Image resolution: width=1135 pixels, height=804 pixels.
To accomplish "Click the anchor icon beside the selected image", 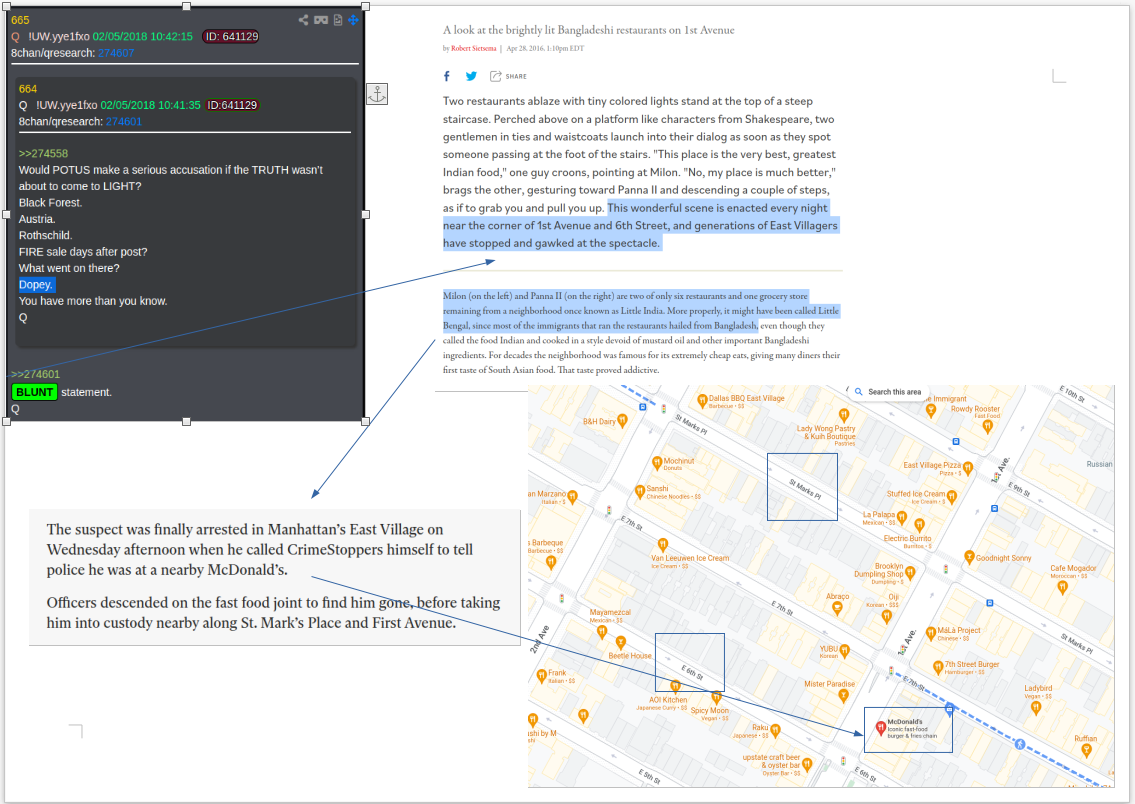I will pos(376,94).
